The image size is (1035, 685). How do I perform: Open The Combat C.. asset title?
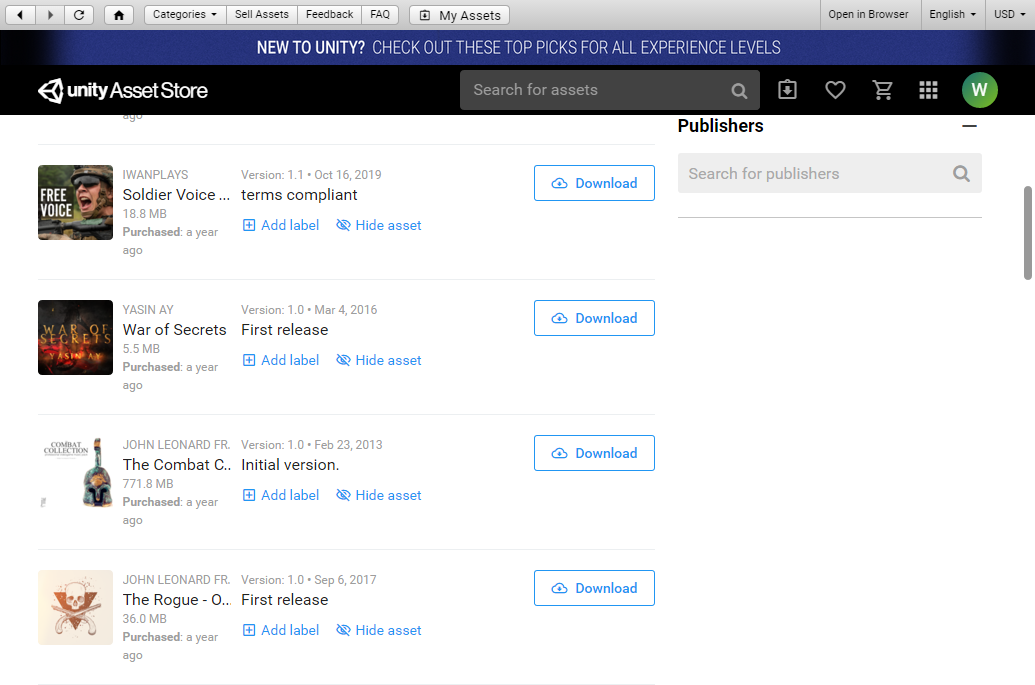coord(177,465)
